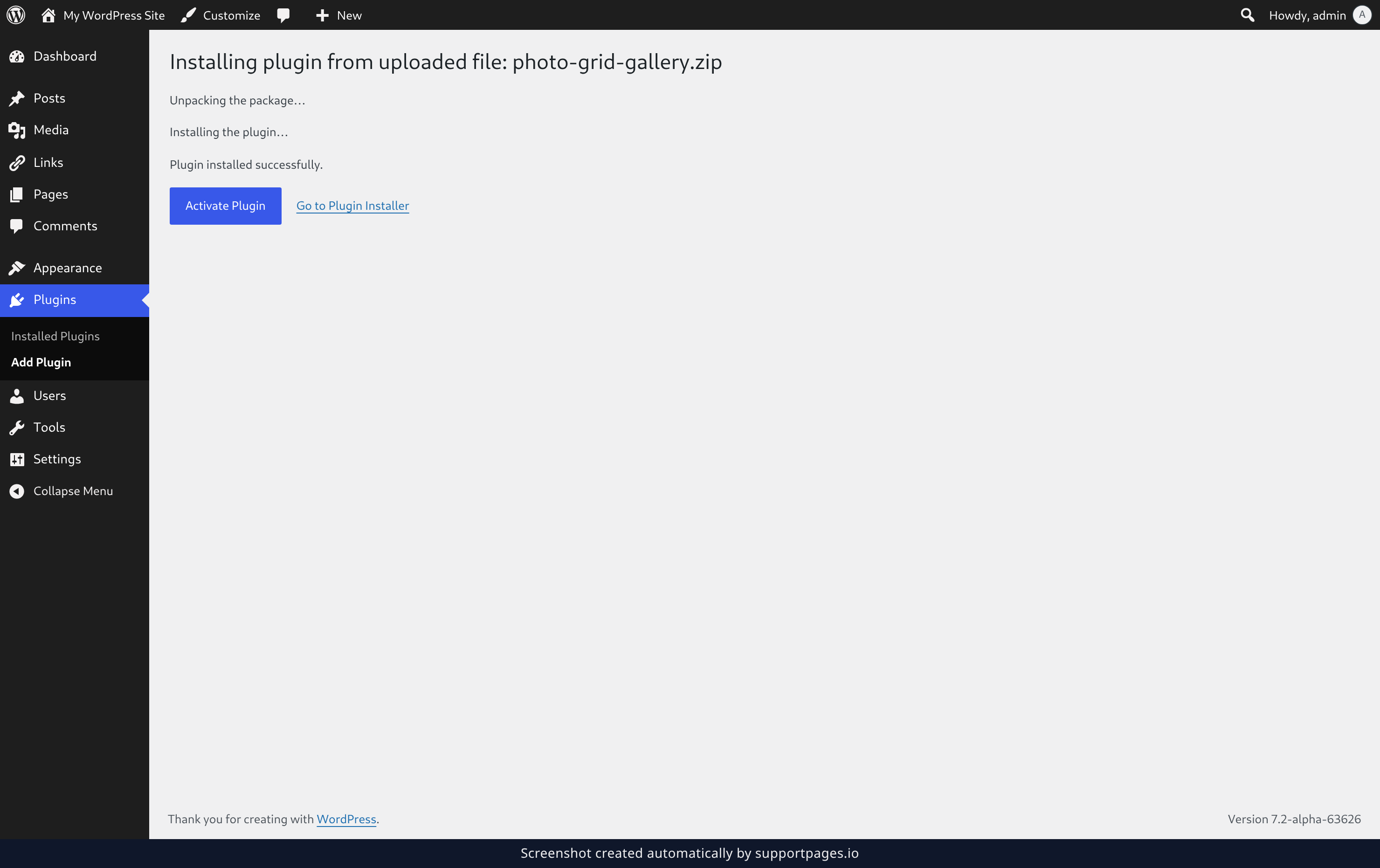Select Installed Plugins submenu
Image resolution: width=1380 pixels, height=868 pixels.
click(55, 336)
